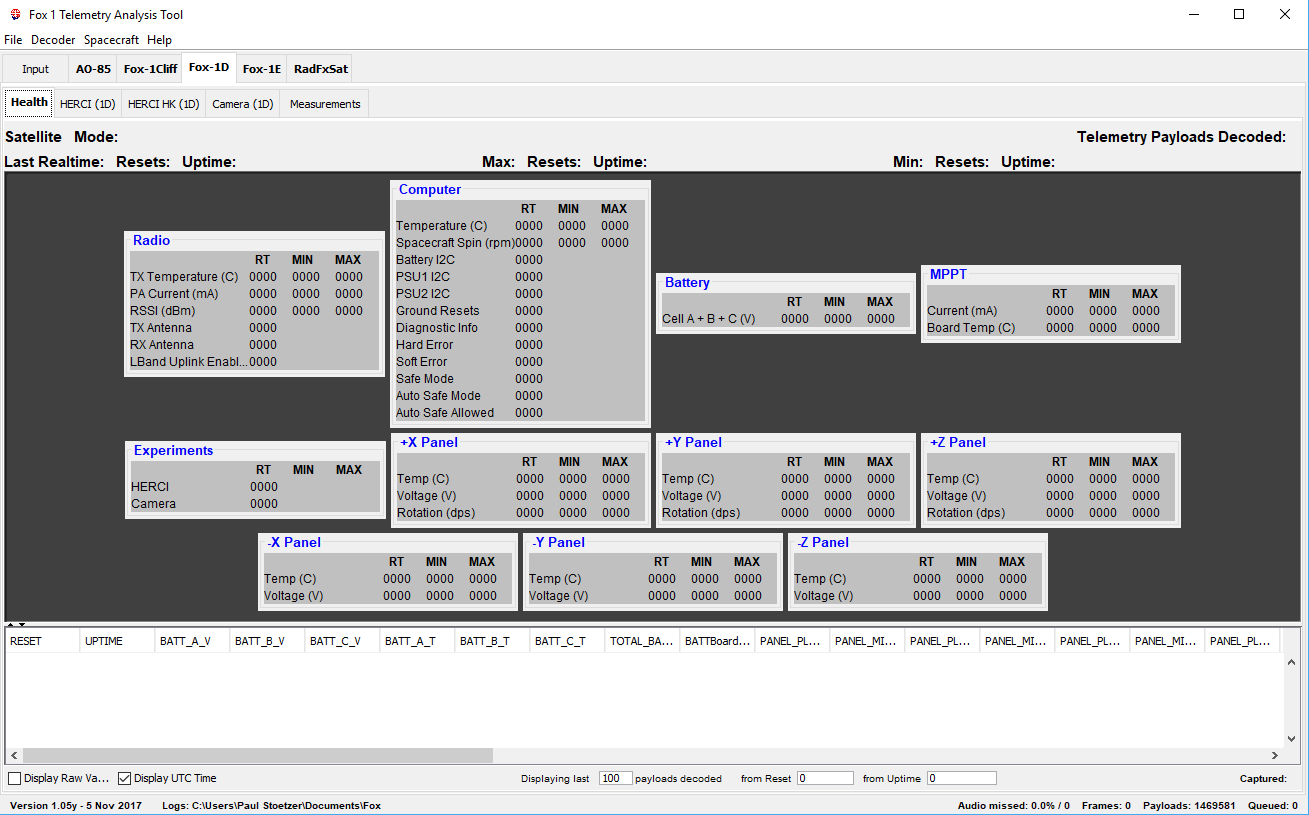
Task: Switch to the RadFxSat tab
Action: (320, 69)
